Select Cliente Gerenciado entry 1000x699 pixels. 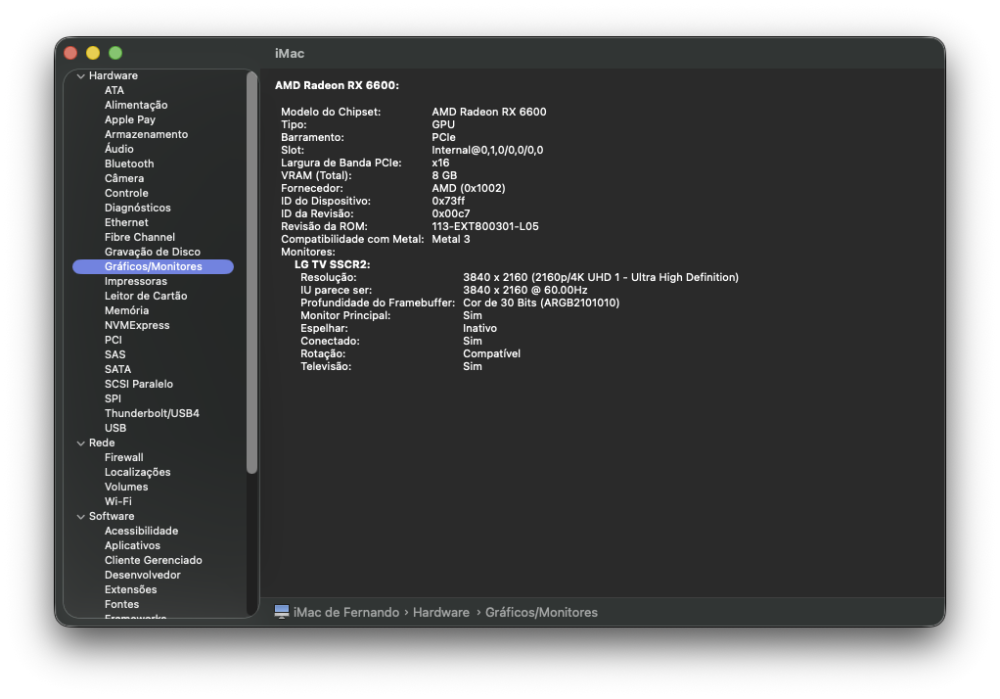coord(154,560)
